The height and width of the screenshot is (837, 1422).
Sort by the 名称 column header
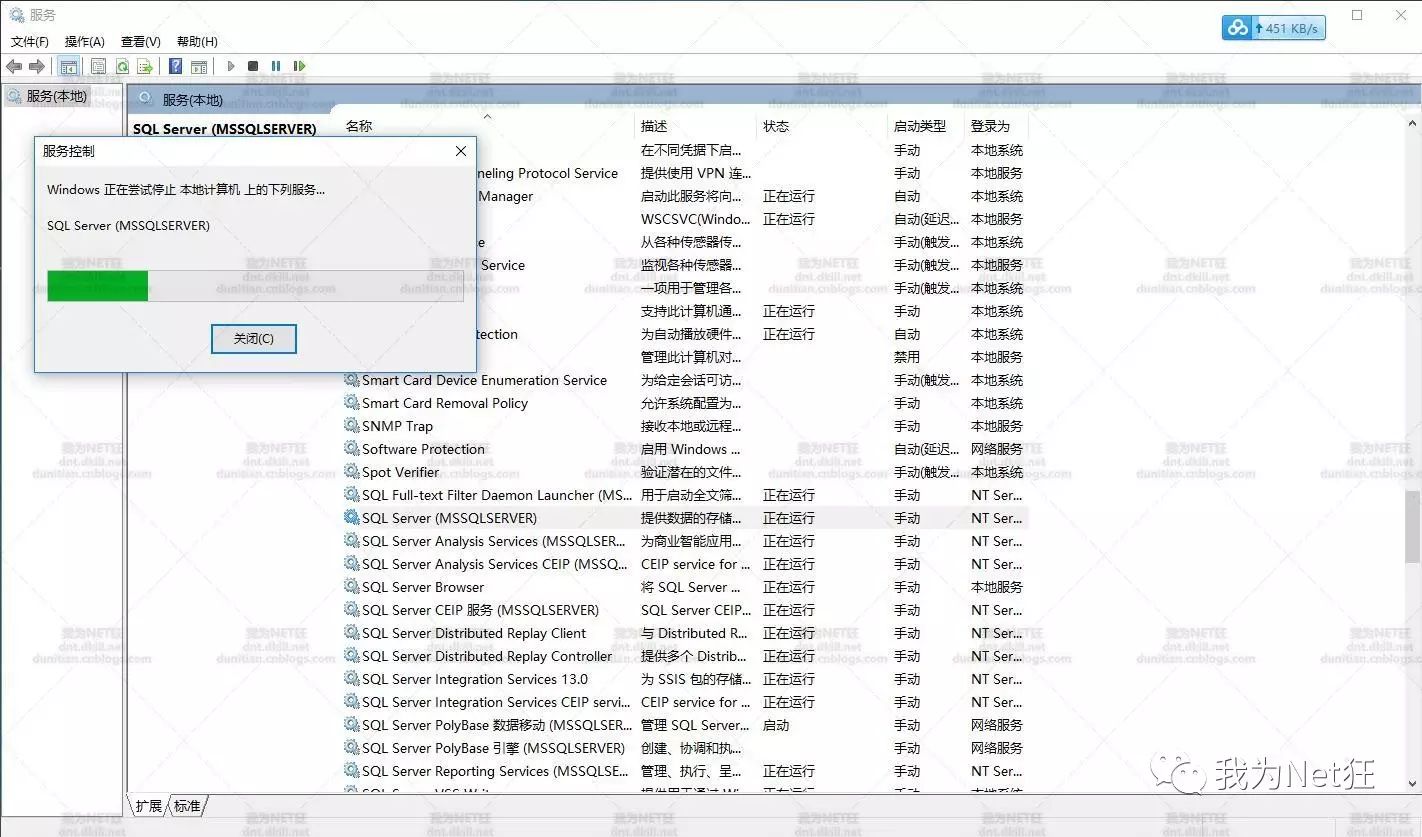[x=359, y=126]
